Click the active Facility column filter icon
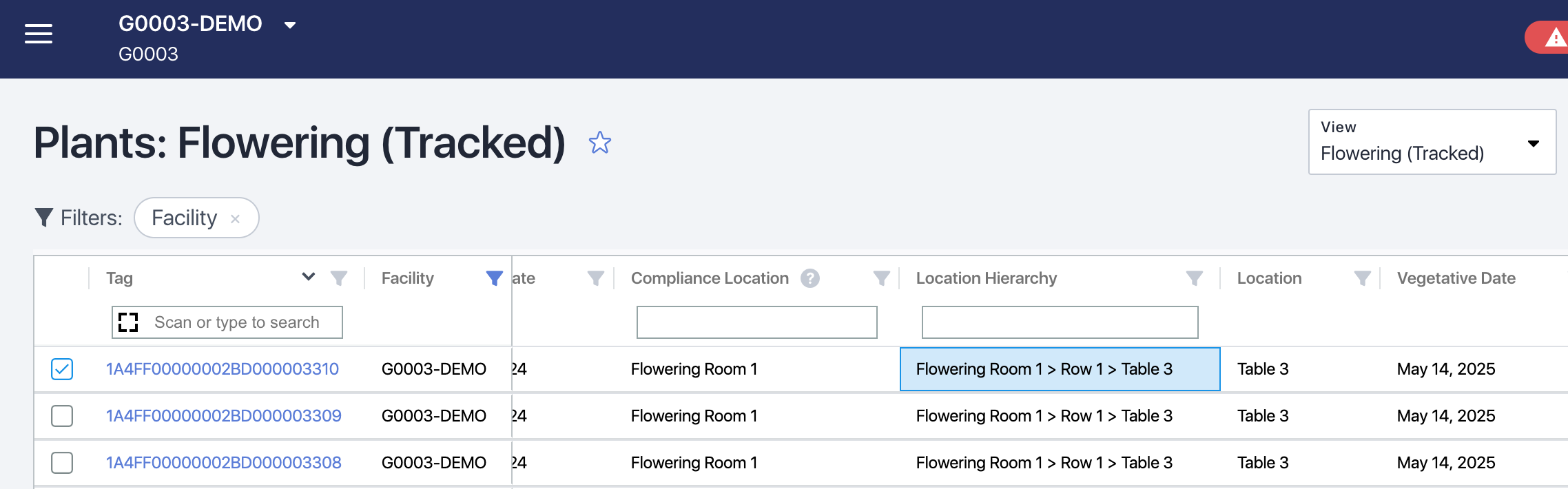This screenshot has width=1568, height=489. pos(494,278)
